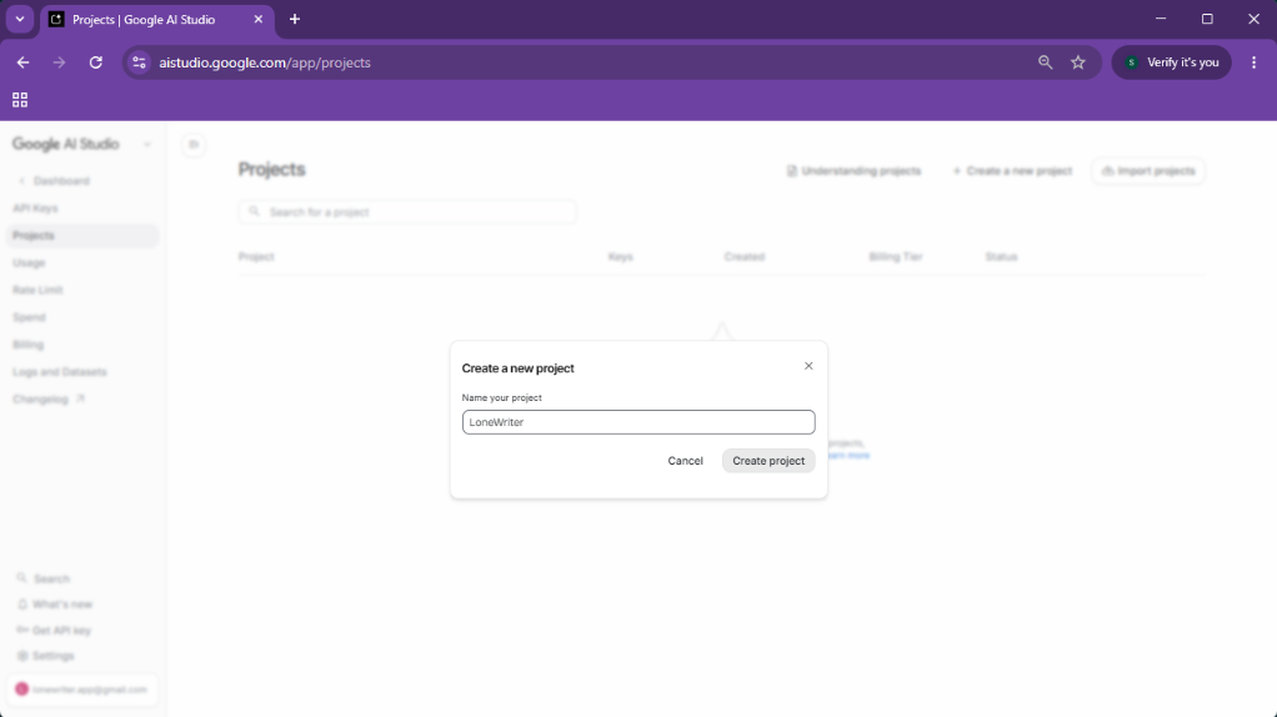This screenshot has height=717, width=1277.
Task: Open the apps grid in bookmarks bar
Action: click(20, 100)
